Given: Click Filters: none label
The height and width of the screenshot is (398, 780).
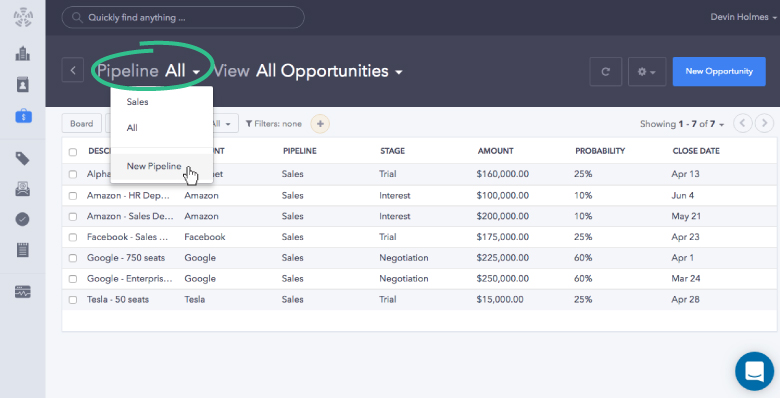Looking at the screenshot, I should tap(278, 124).
